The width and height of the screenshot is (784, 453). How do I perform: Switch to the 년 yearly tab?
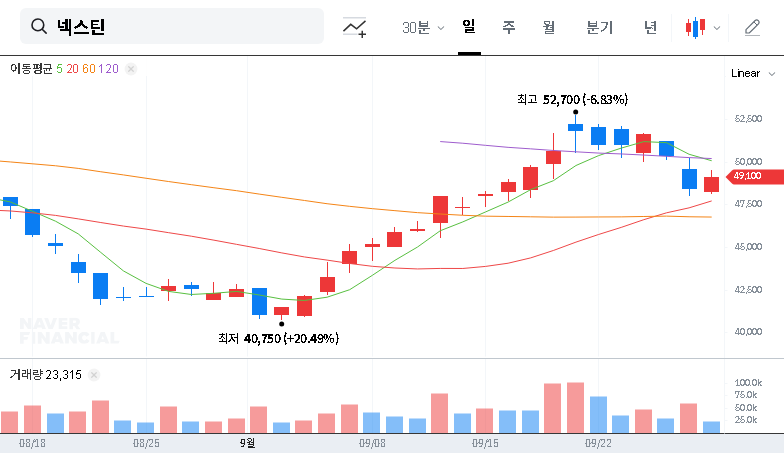point(650,27)
